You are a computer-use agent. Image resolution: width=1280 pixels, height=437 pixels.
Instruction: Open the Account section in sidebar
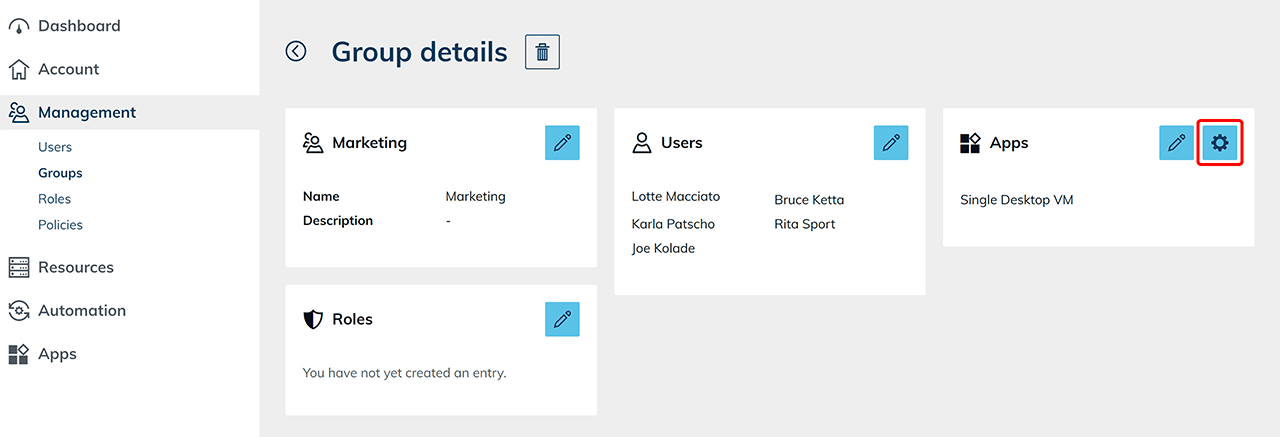point(68,69)
